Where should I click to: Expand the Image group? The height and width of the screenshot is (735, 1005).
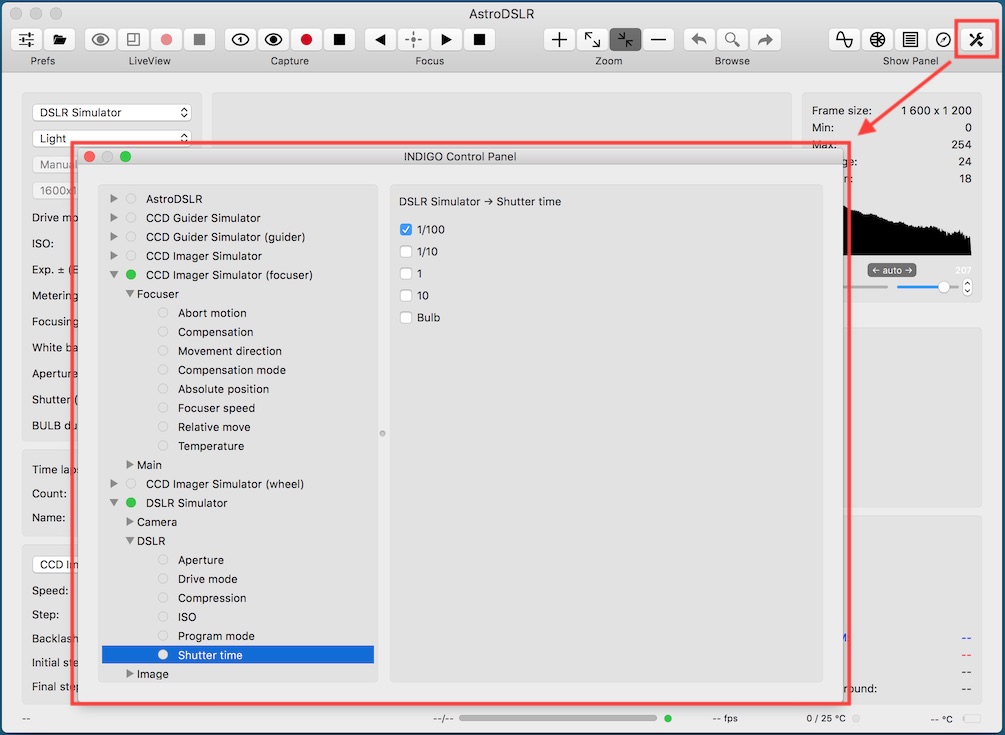(129, 673)
